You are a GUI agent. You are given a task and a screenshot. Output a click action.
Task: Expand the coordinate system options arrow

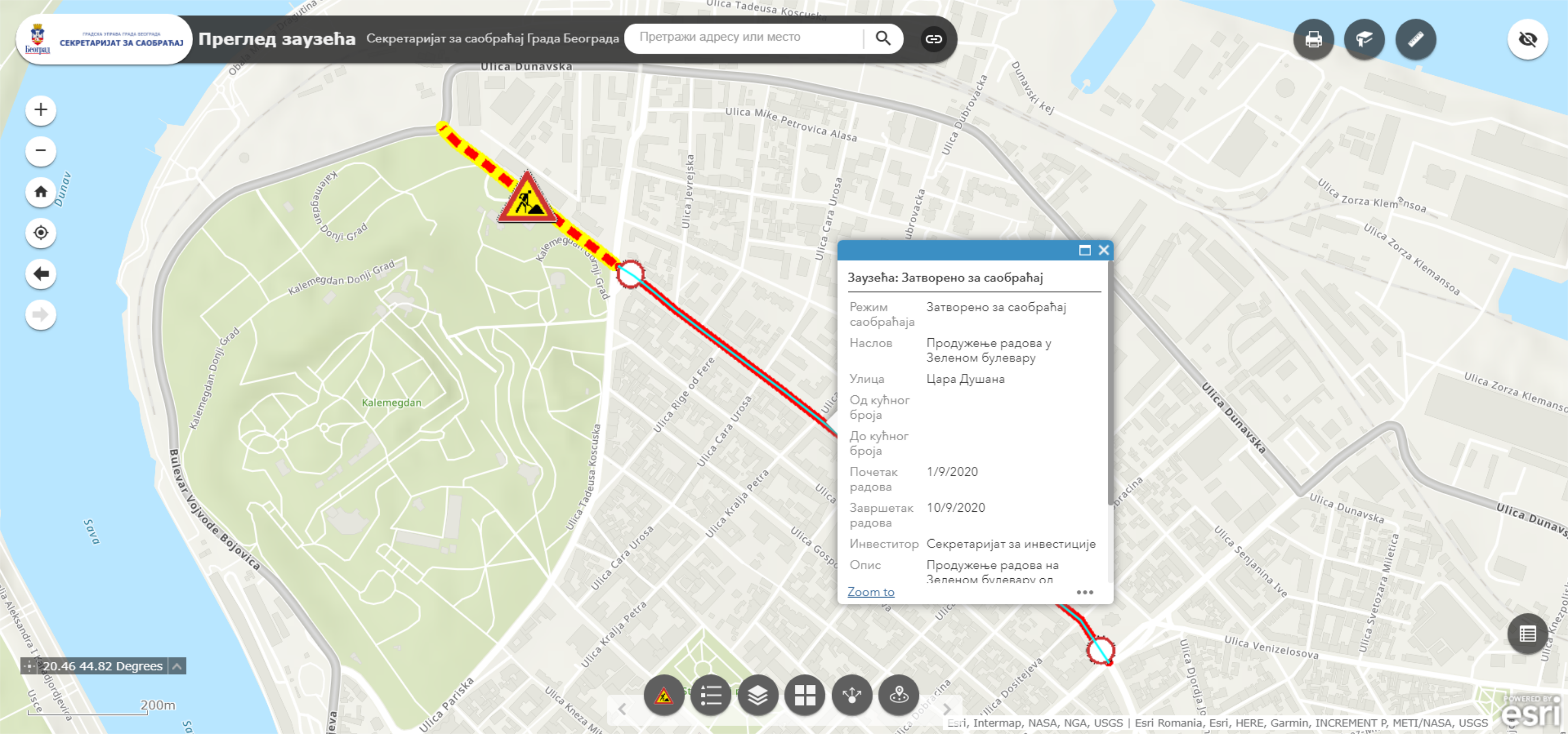click(177, 666)
